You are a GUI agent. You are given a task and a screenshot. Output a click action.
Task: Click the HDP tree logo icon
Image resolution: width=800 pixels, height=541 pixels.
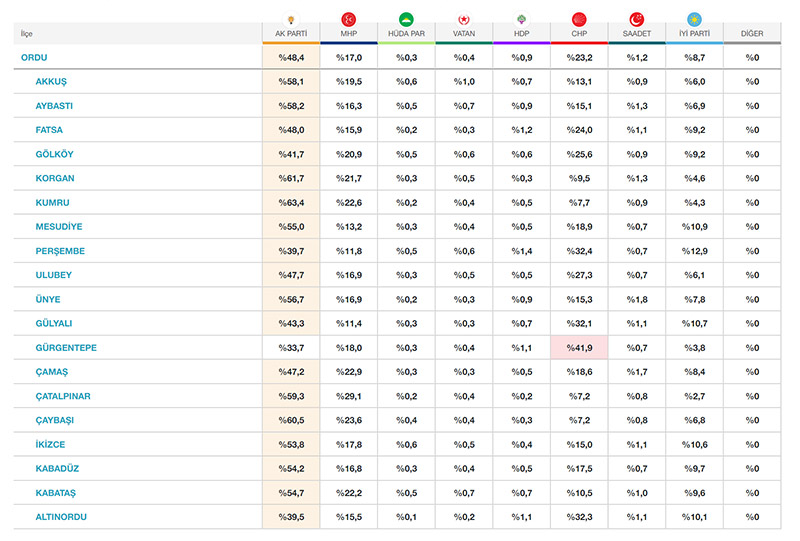521,19
